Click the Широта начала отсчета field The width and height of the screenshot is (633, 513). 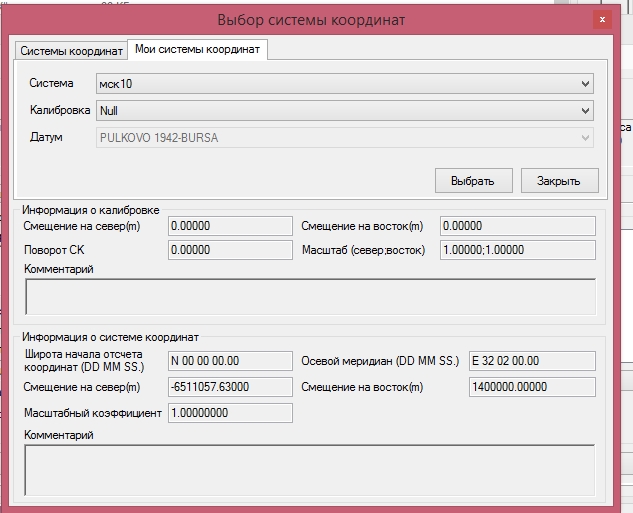pyautogui.click(x=229, y=361)
